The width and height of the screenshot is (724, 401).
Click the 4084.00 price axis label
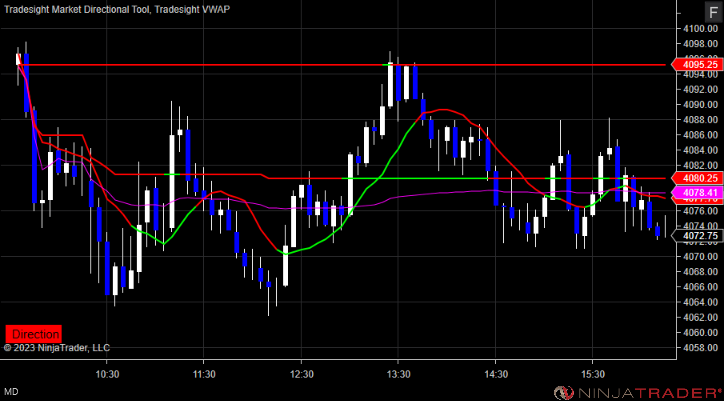(x=700, y=150)
